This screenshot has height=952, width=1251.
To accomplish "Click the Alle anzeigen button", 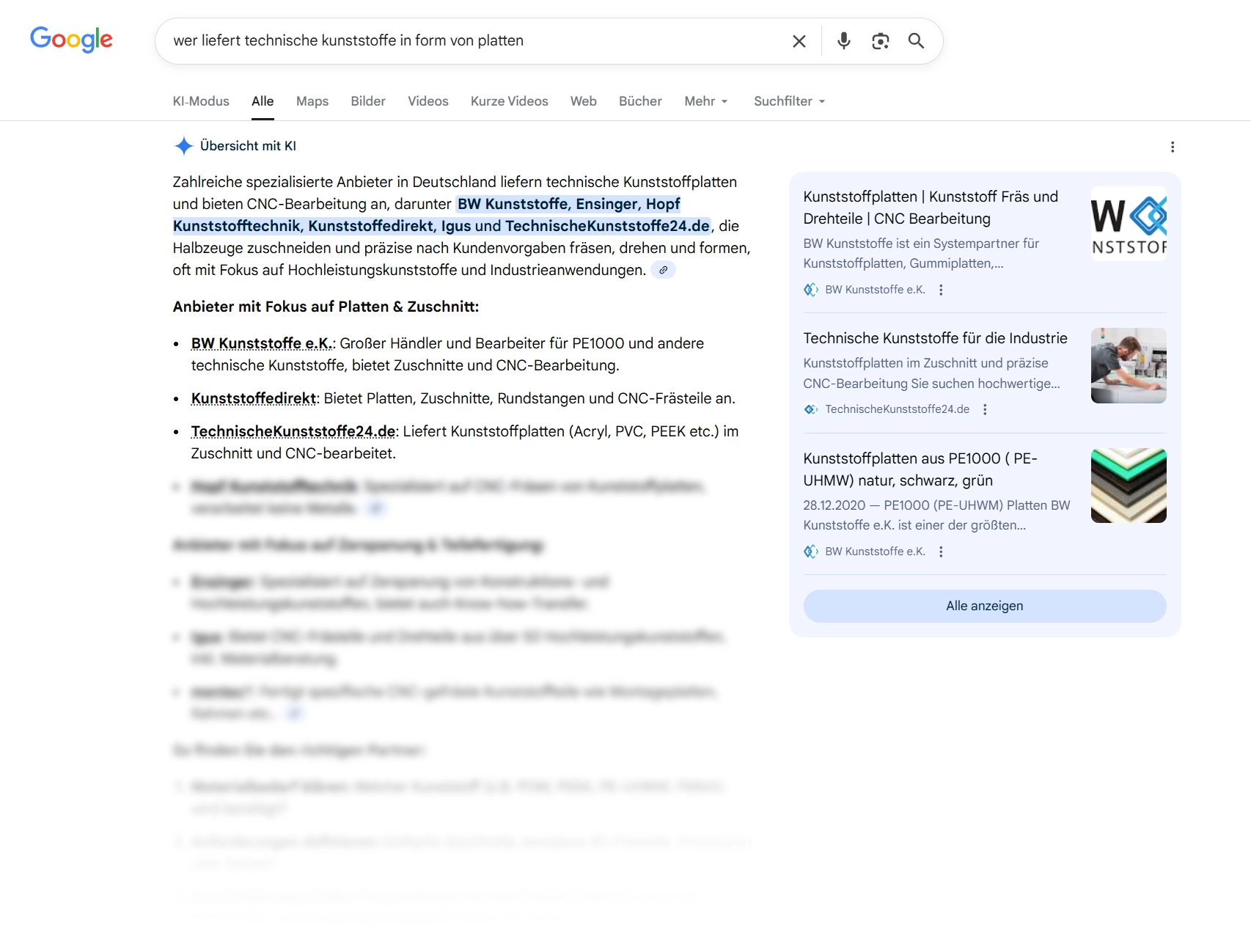I will point(984,606).
